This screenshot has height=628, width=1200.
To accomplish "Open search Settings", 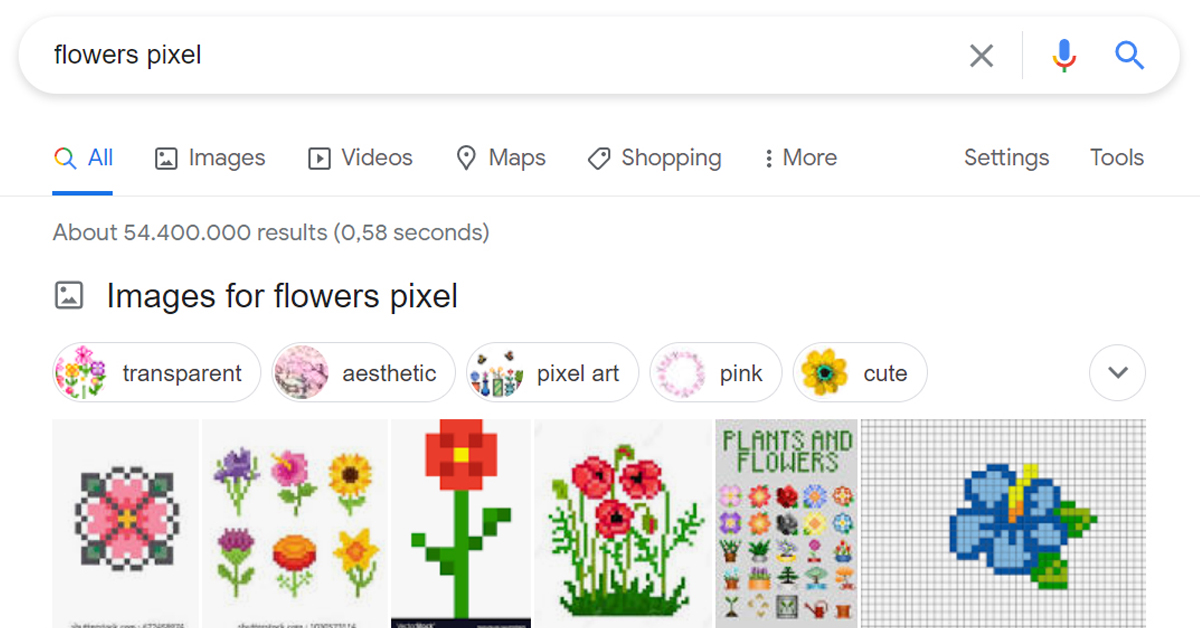I will (x=1006, y=158).
